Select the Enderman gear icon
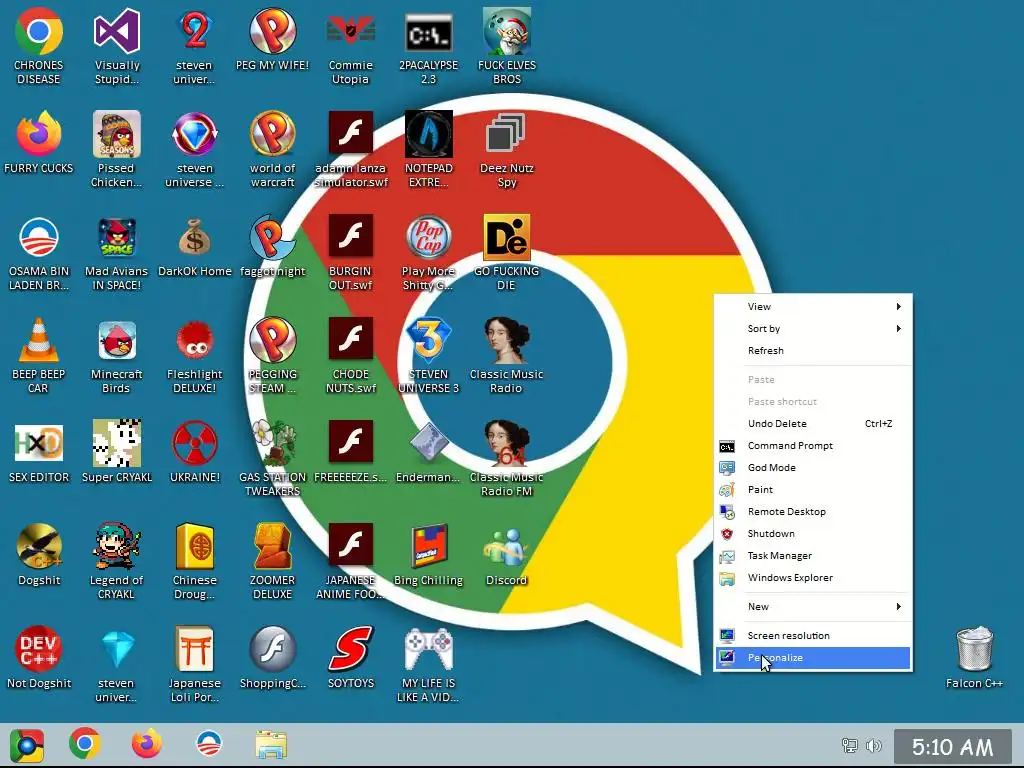 tap(428, 443)
